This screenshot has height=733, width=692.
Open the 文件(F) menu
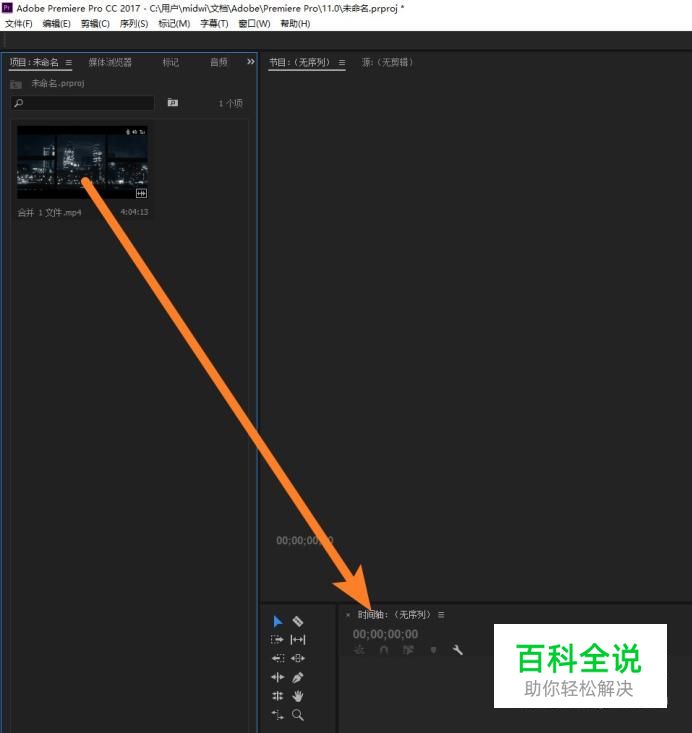click(19, 23)
